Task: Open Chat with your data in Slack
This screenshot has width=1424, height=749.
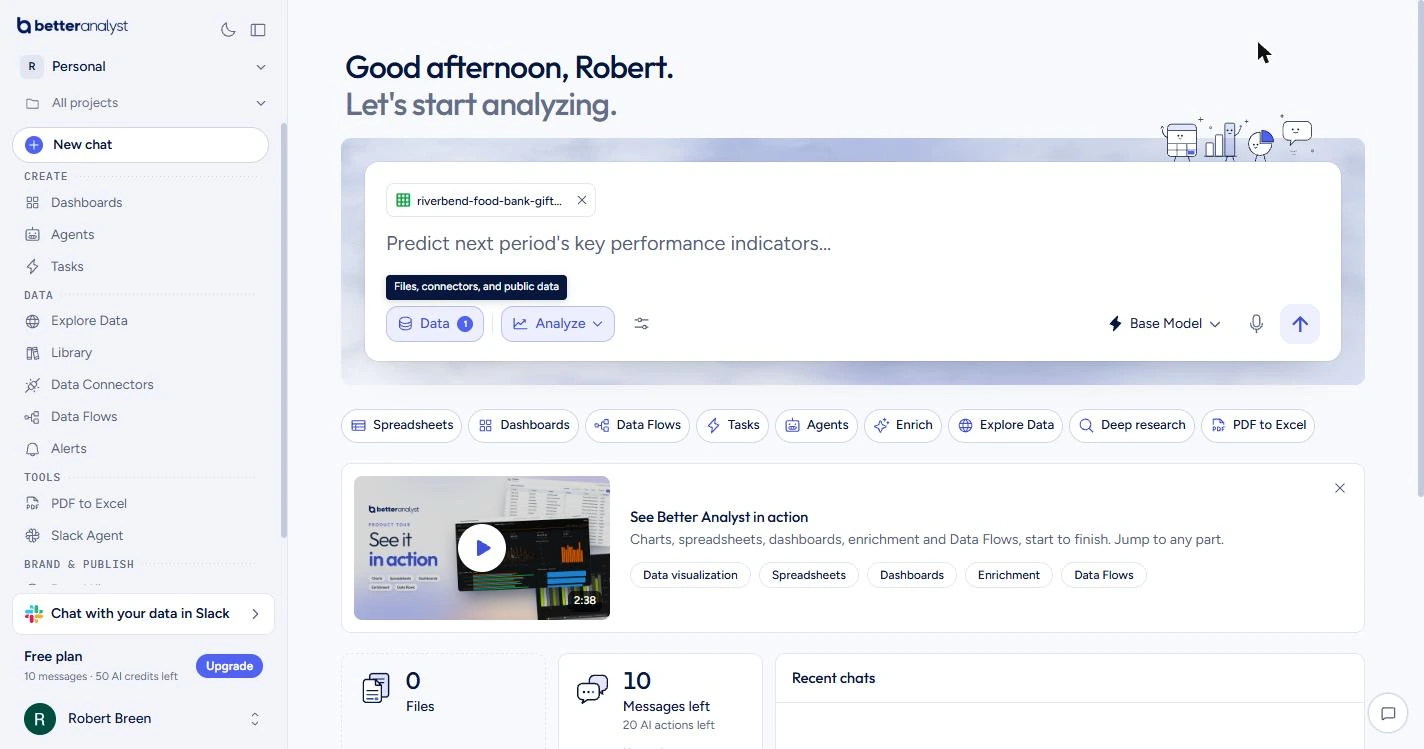Action: [143, 614]
